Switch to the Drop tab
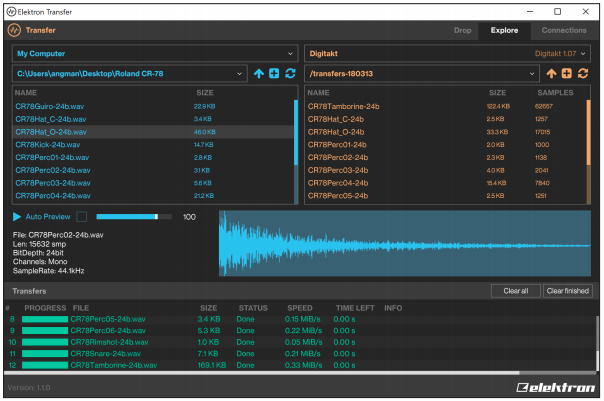The width and height of the screenshot is (604, 401). (463, 30)
